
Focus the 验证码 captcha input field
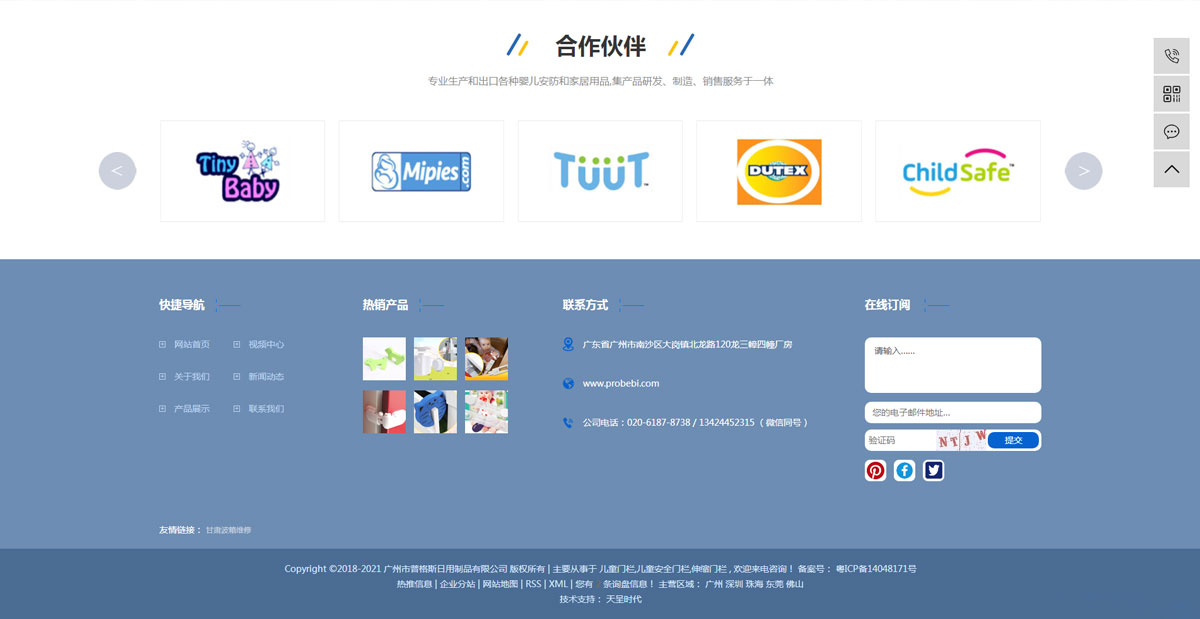(x=900, y=440)
